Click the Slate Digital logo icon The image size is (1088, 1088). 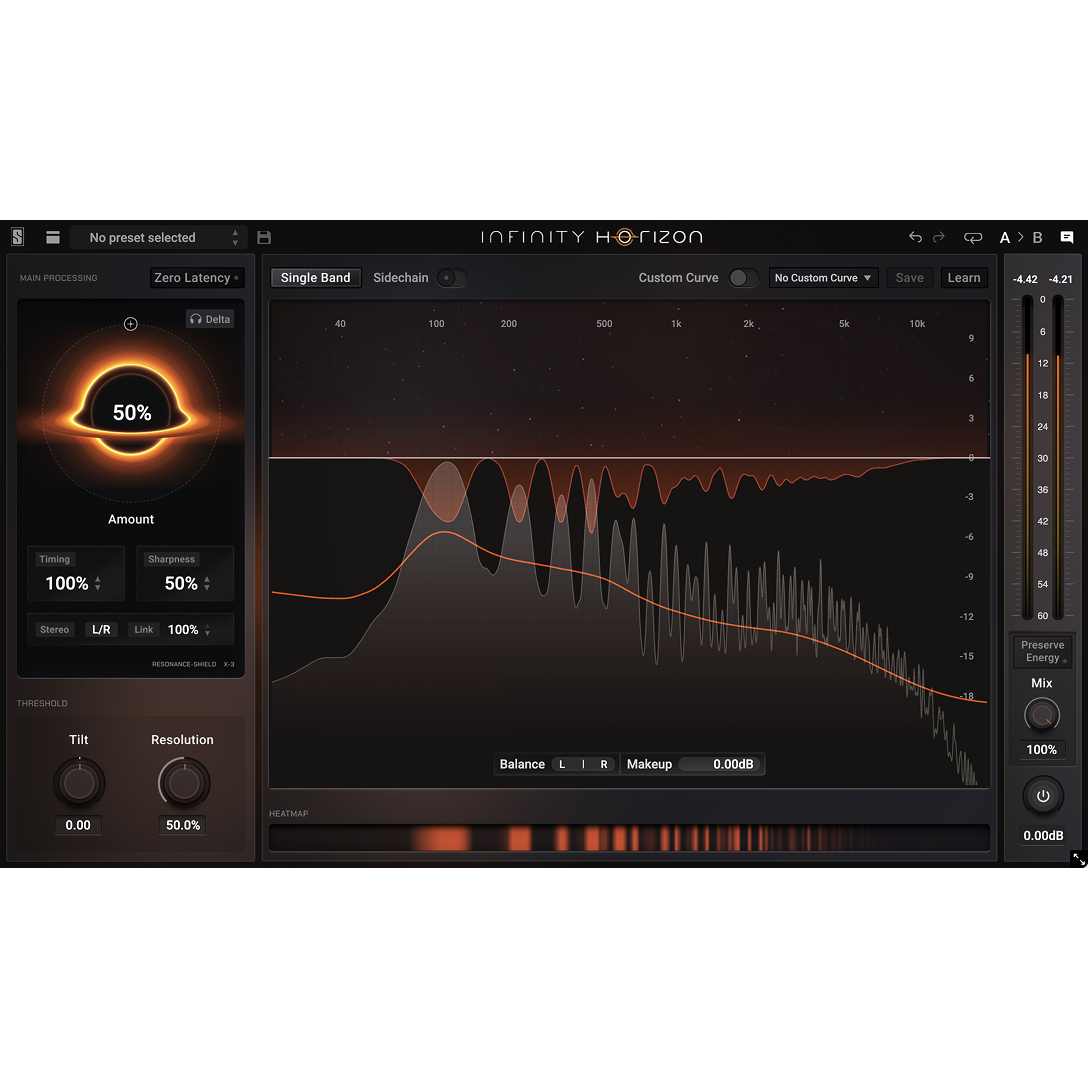click(x=17, y=237)
